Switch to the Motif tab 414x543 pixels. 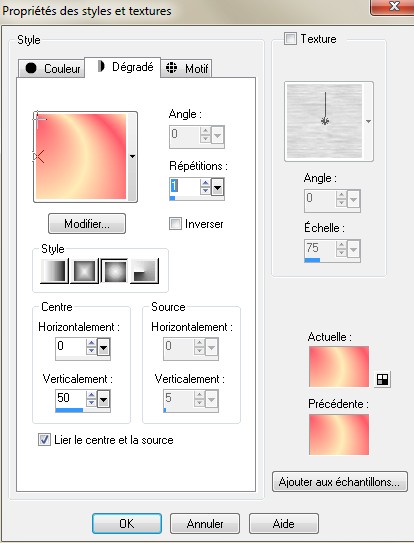coord(186,68)
